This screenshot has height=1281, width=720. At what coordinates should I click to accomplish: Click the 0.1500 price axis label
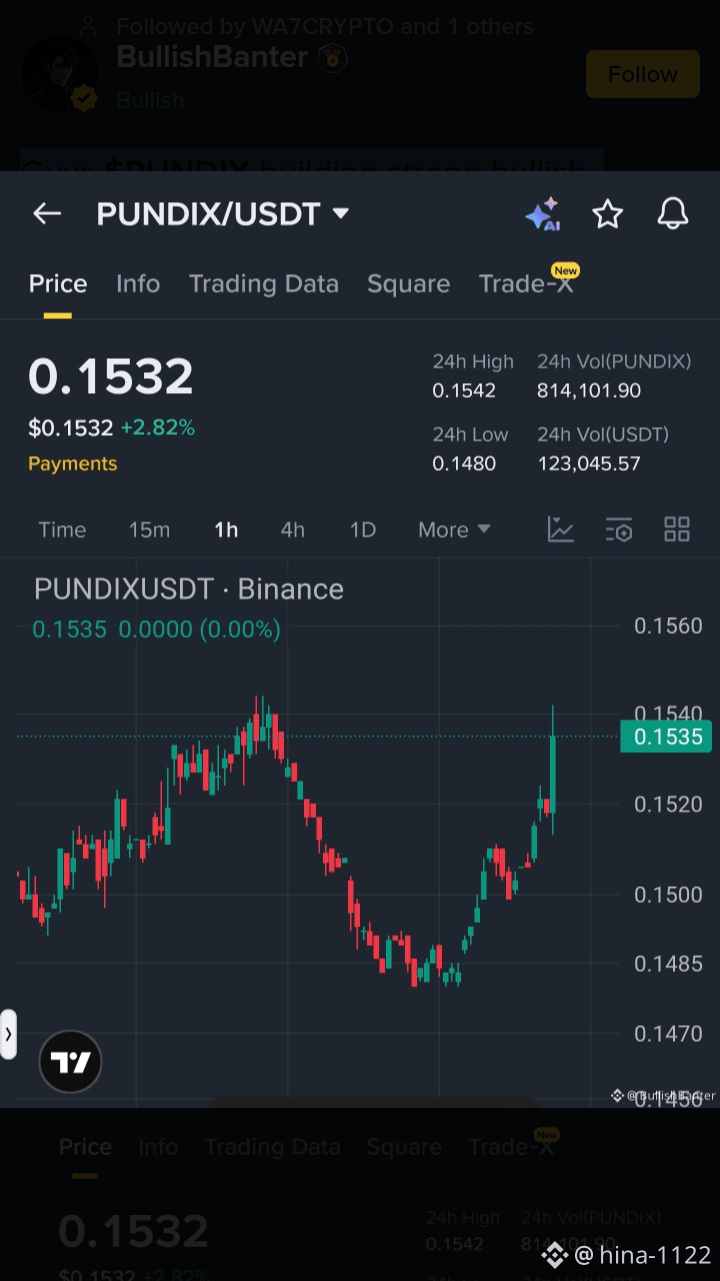(668, 894)
